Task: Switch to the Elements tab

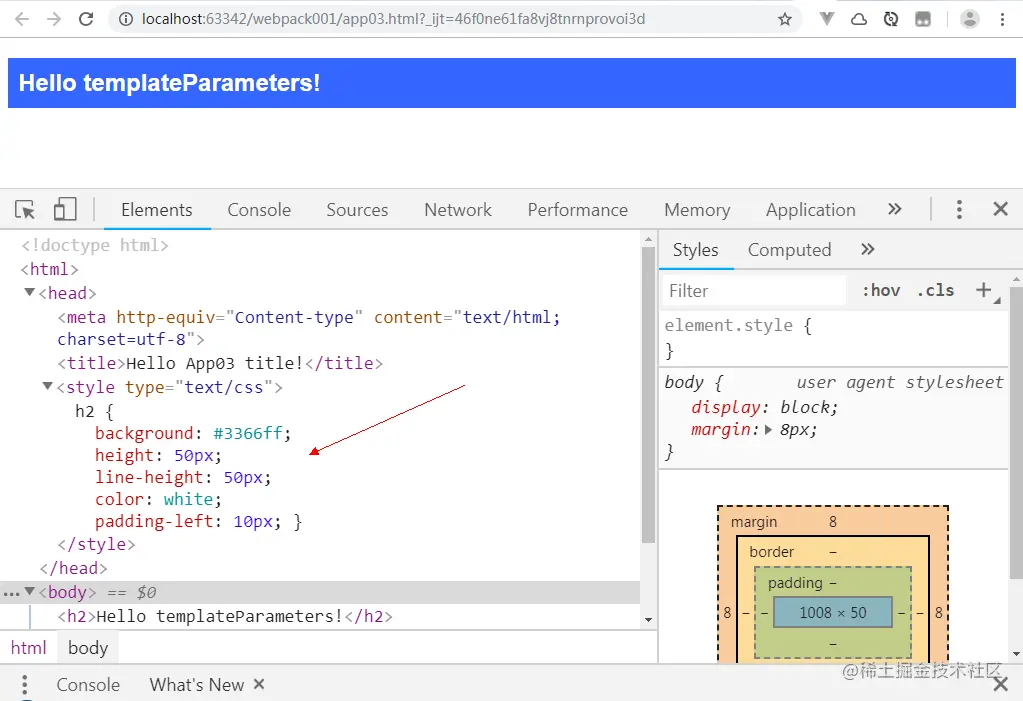Action: click(157, 210)
